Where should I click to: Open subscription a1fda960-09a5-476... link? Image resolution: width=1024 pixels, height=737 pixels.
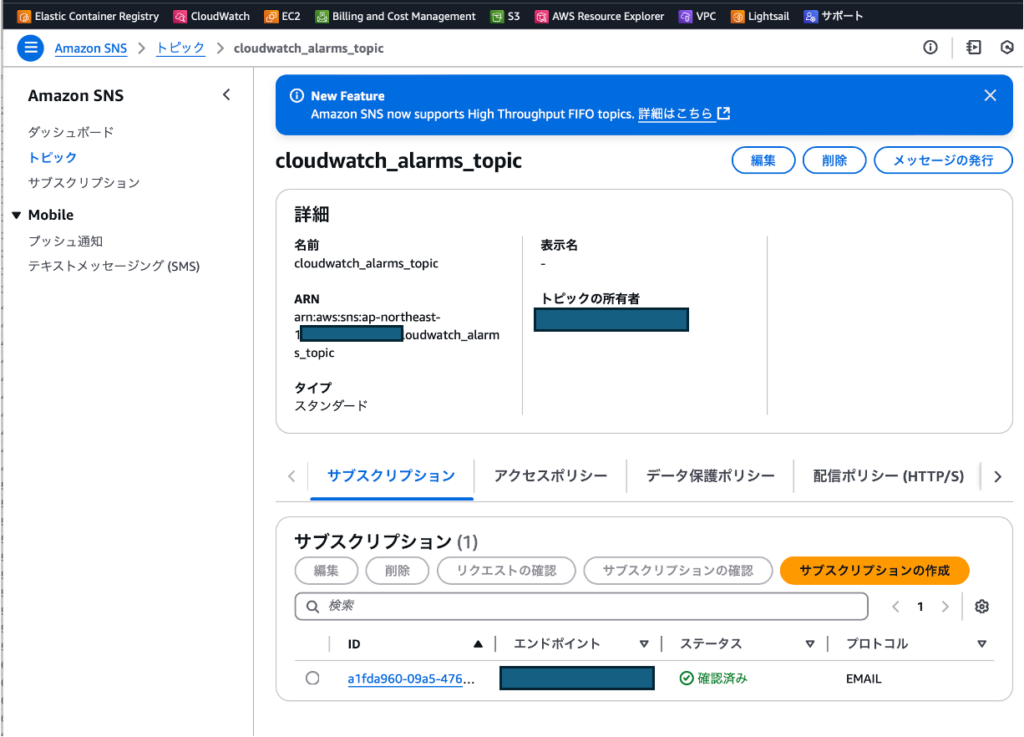[411, 679]
